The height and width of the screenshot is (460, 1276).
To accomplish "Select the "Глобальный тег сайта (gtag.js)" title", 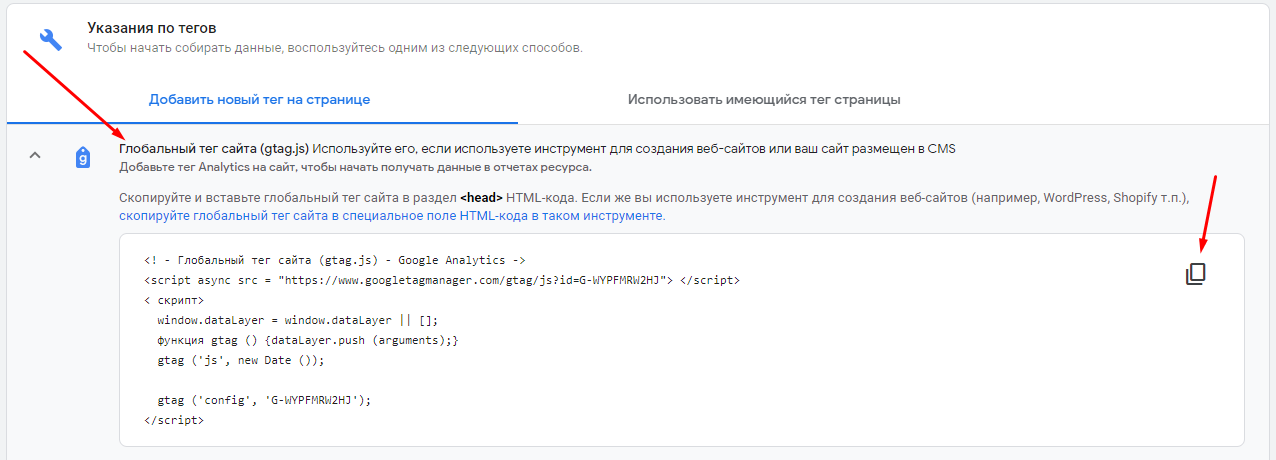I will (215, 149).
